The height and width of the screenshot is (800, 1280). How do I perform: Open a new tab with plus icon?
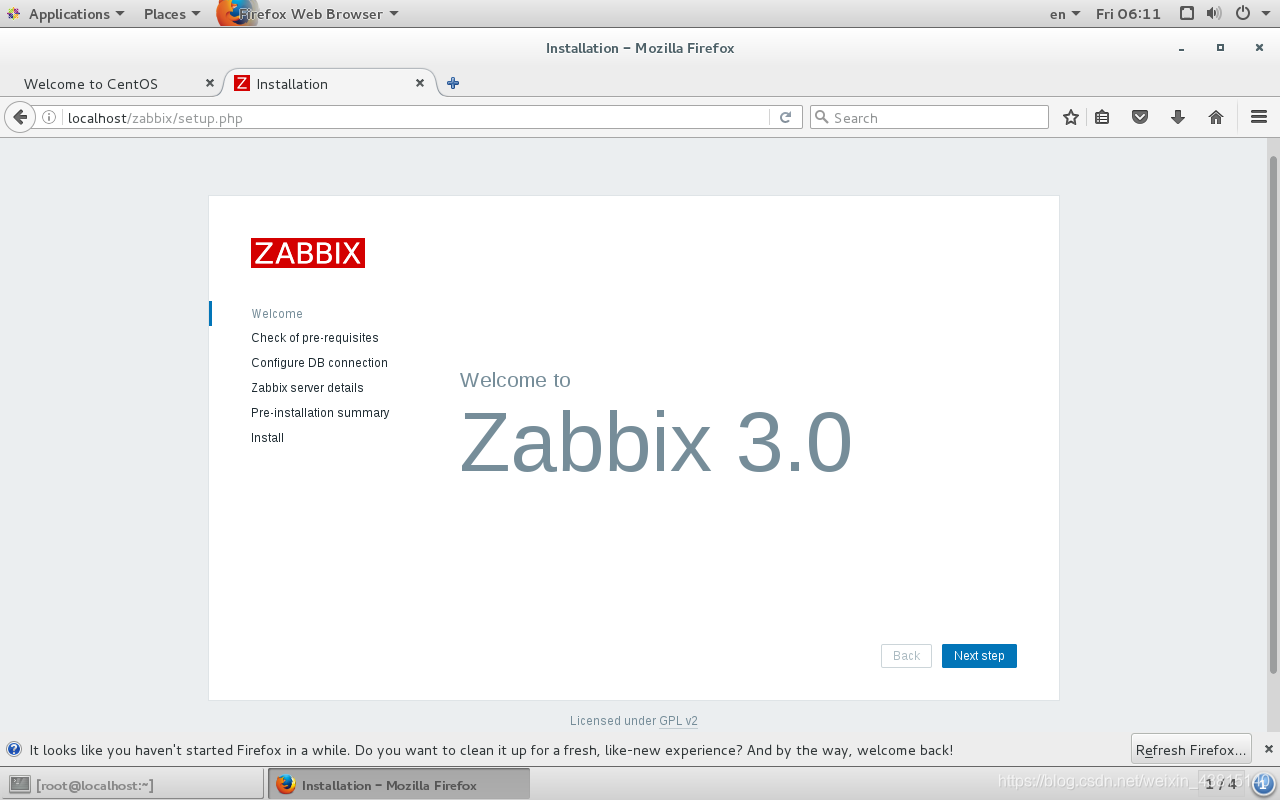pyautogui.click(x=453, y=83)
